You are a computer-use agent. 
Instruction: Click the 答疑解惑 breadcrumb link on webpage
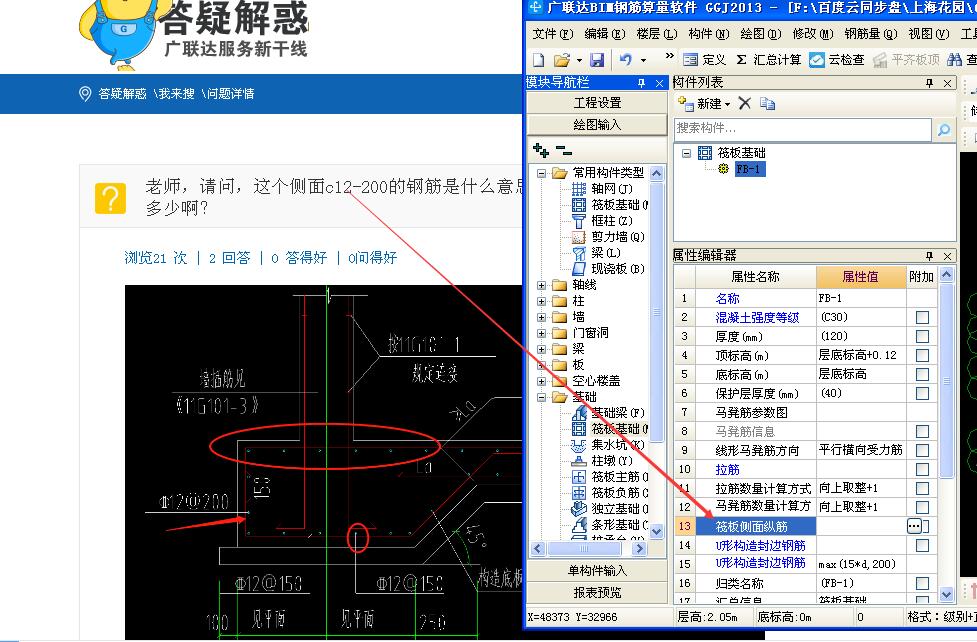click(x=122, y=94)
